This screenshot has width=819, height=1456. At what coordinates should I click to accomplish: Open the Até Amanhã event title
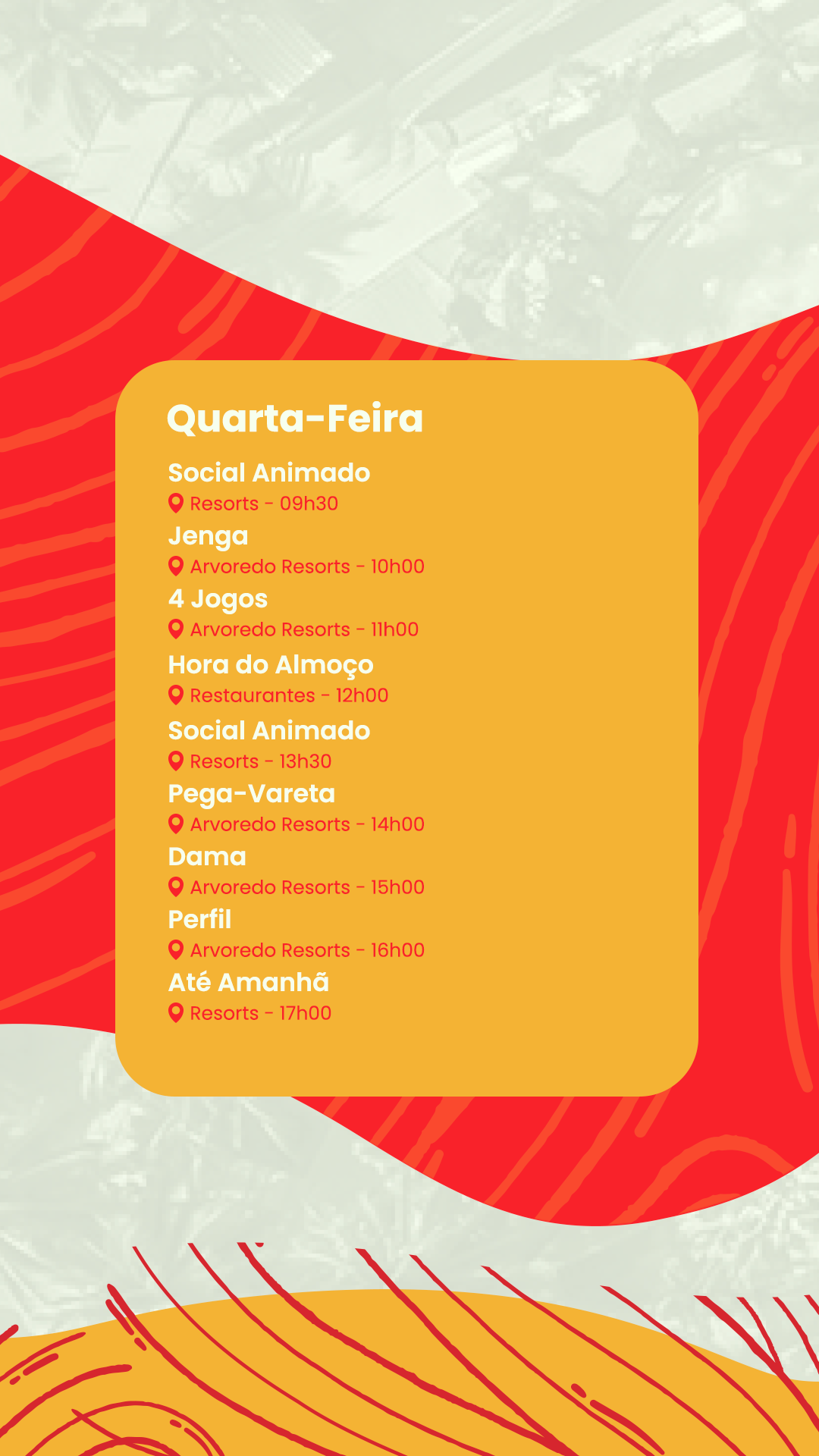click(249, 983)
